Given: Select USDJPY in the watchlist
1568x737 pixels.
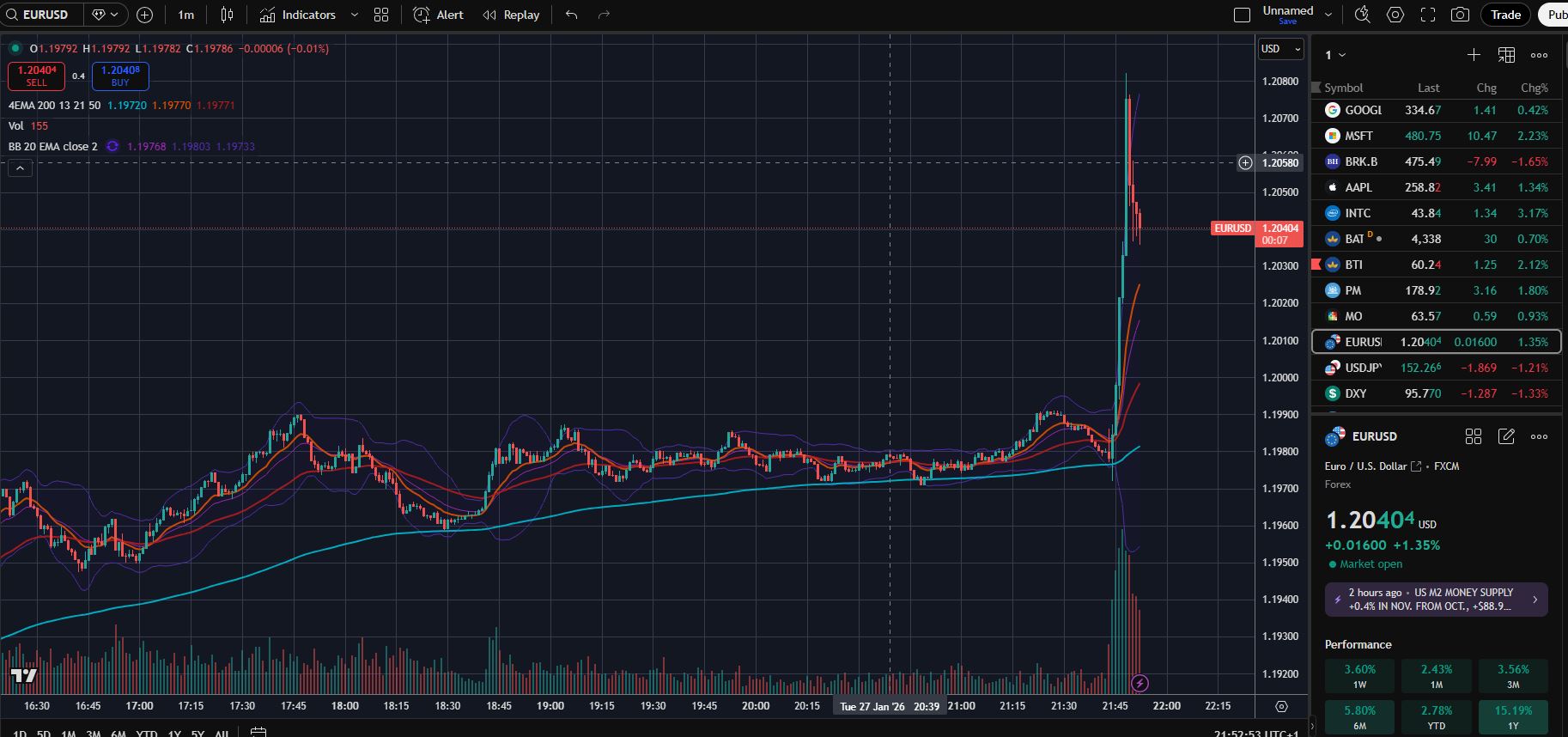Looking at the screenshot, I should (1436, 368).
